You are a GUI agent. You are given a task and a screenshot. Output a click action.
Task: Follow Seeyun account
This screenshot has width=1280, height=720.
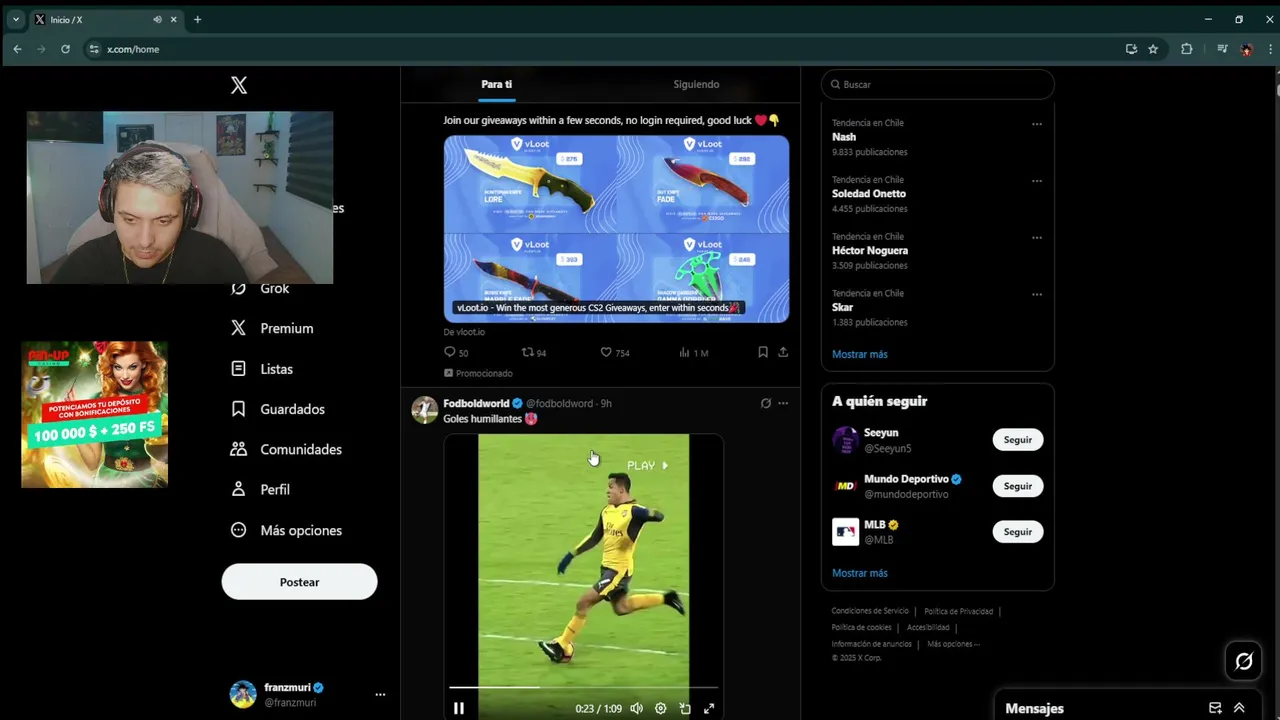click(x=1017, y=440)
